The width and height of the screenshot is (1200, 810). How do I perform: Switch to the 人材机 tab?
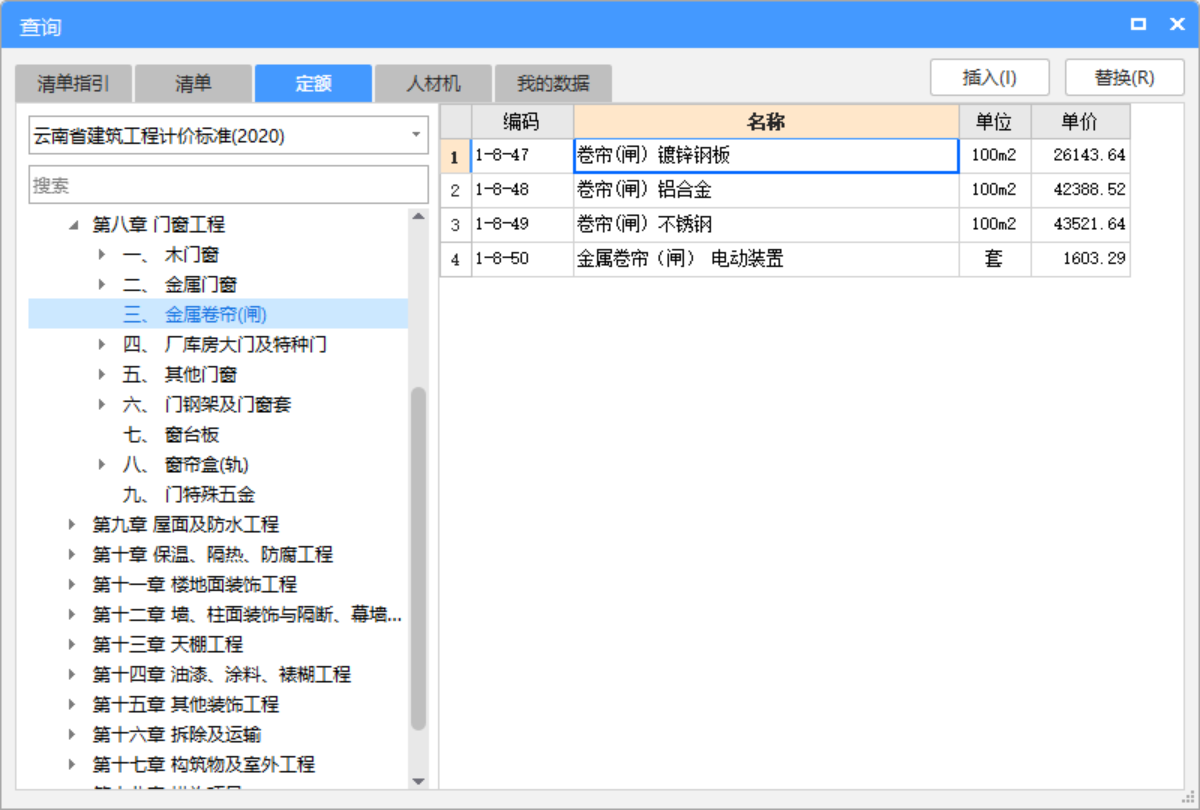(433, 83)
